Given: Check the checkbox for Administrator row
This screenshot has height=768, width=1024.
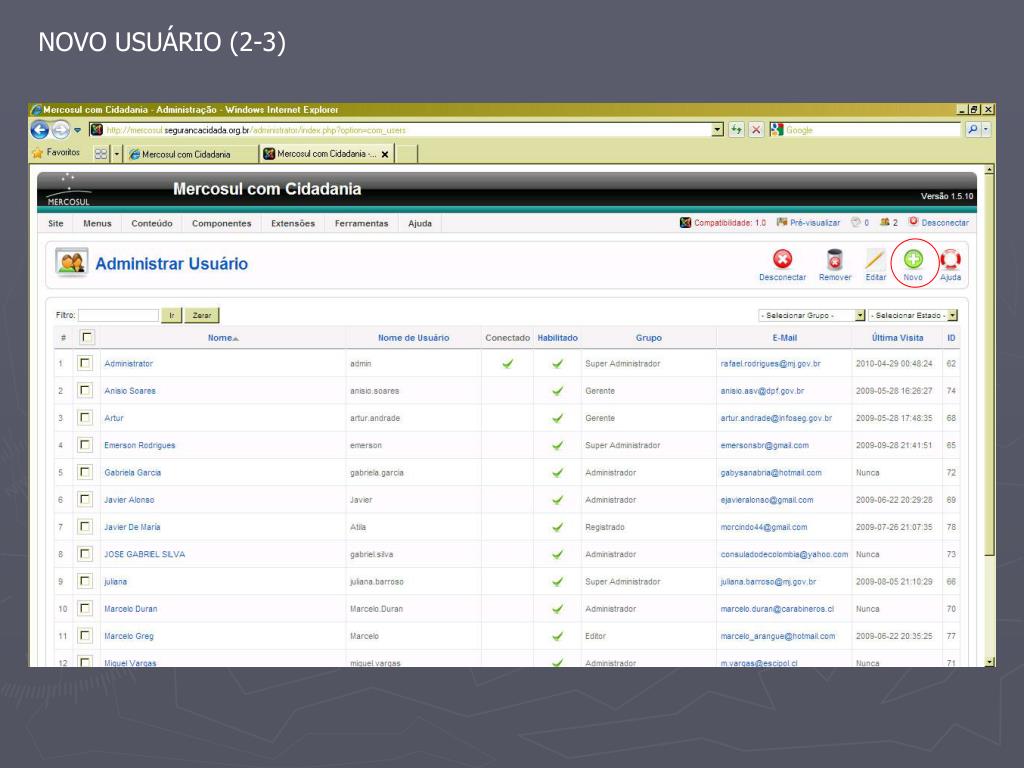Looking at the screenshot, I should pos(85,363).
